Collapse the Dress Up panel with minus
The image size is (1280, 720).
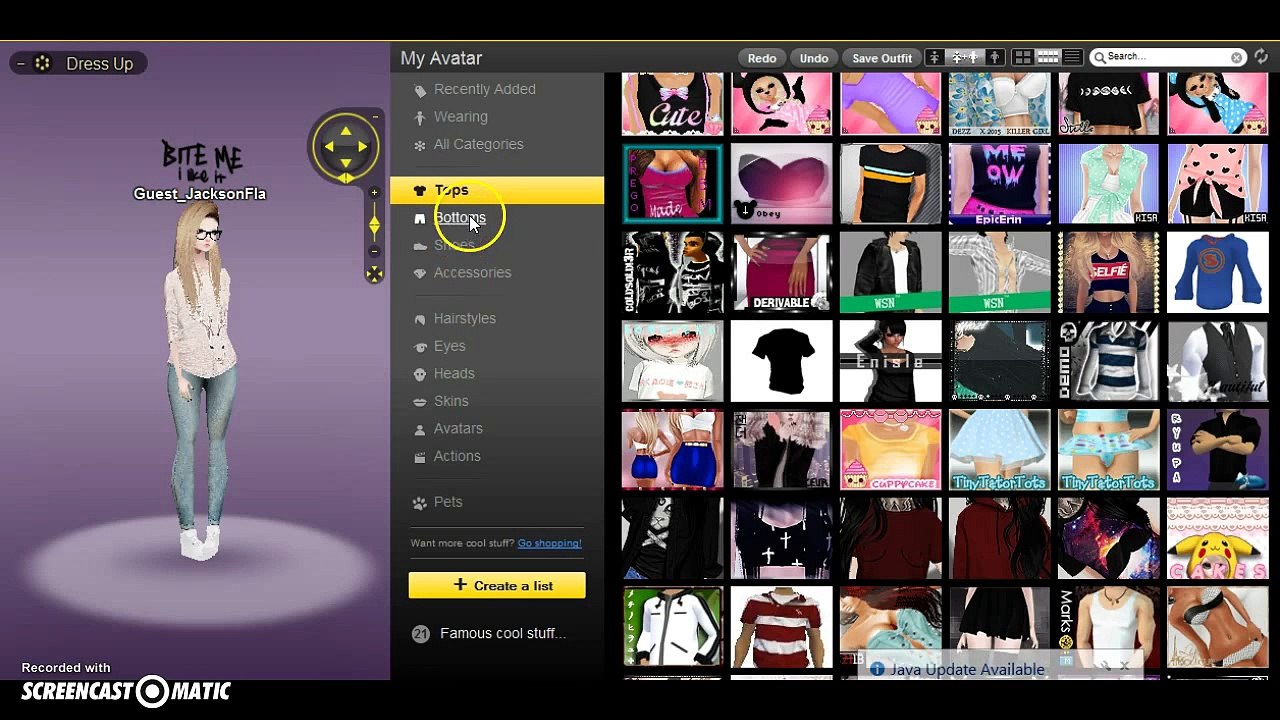(21, 63)
